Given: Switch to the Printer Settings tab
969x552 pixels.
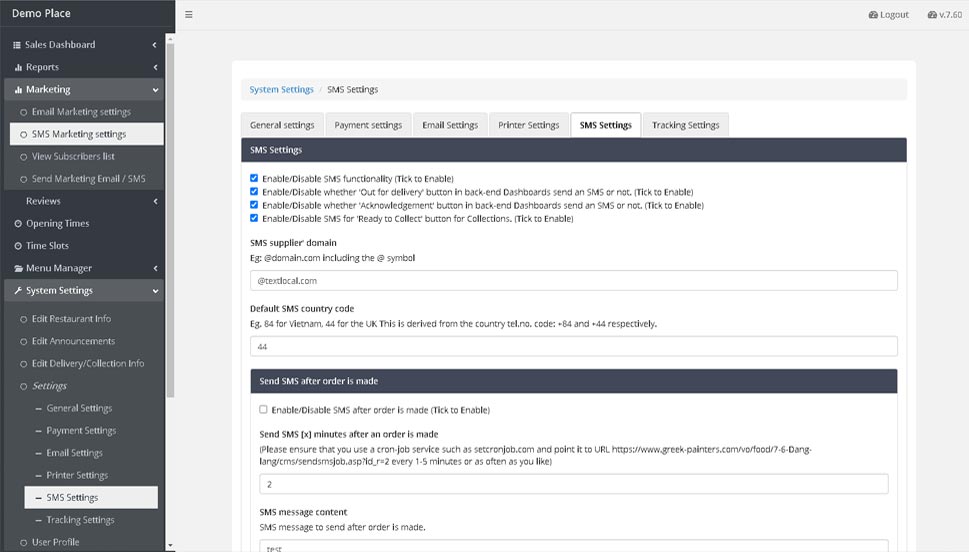Looking at the screenshot, I should [528, 125].
